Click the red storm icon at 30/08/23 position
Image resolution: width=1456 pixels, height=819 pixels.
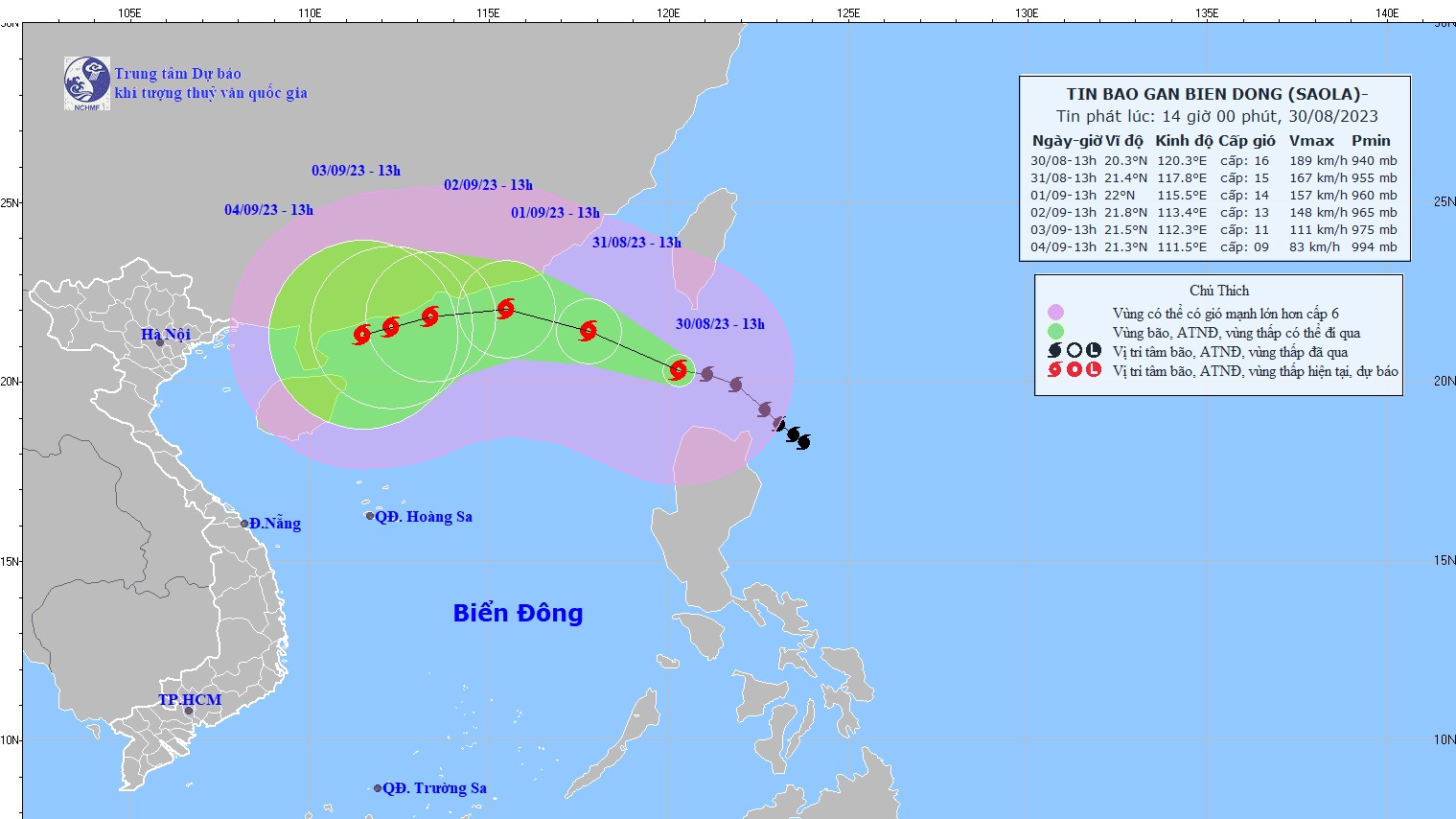[679, 370]
